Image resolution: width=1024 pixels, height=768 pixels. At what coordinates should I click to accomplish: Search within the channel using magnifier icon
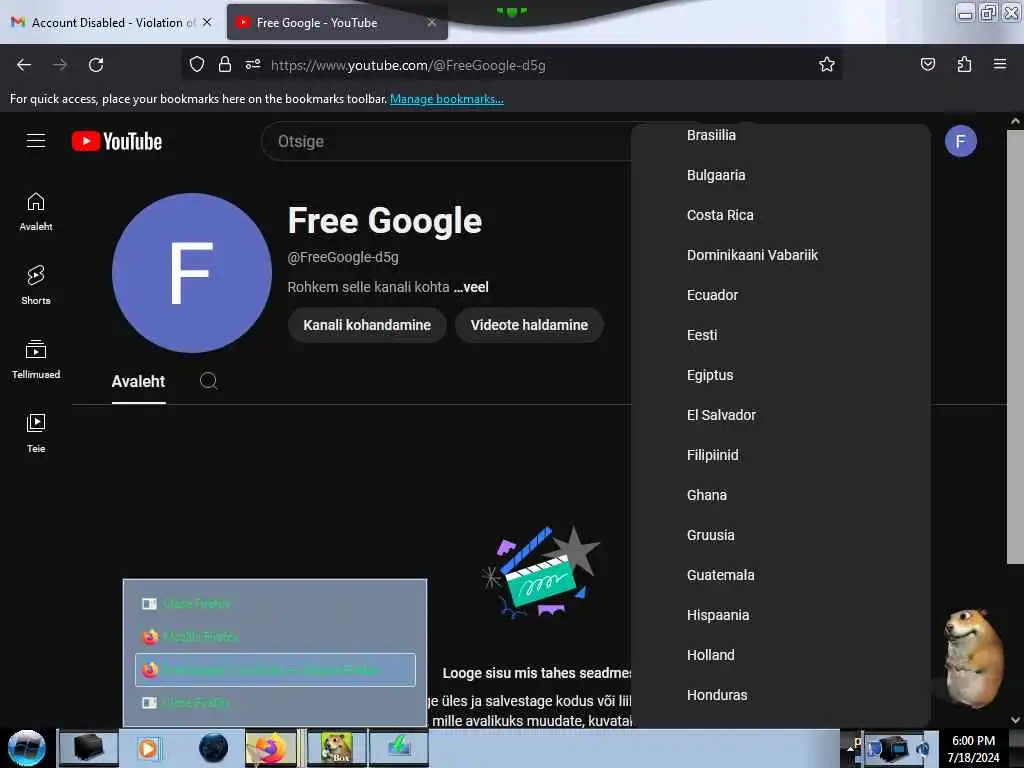pos(209,381)
